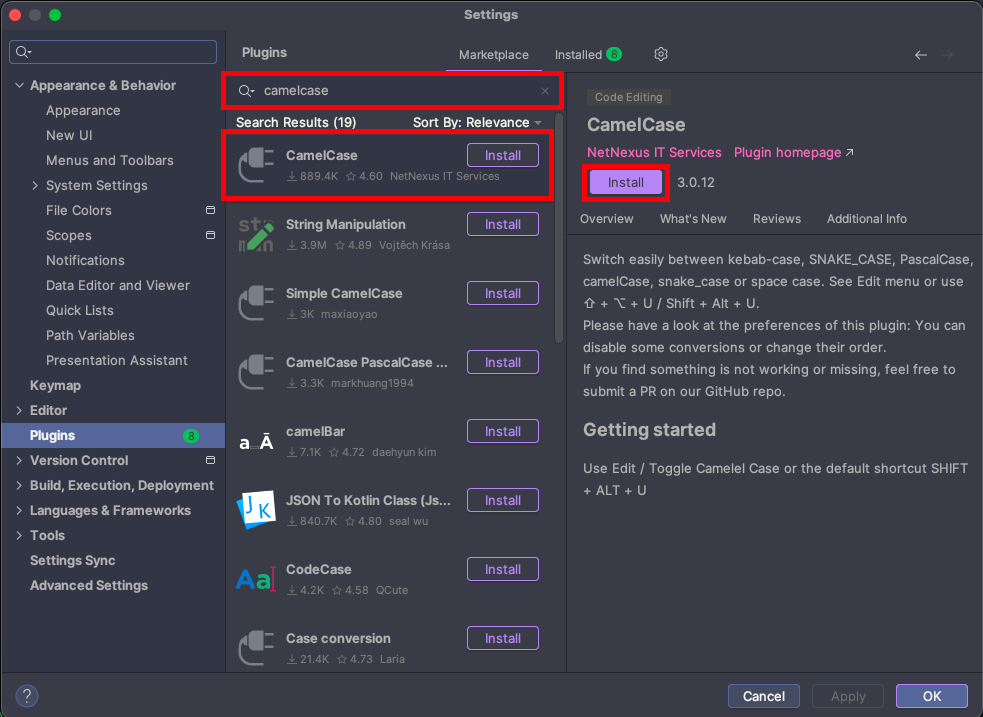Open the New UI settings page
The height and width of the screenshot is (717, 983).
(69, 135)
